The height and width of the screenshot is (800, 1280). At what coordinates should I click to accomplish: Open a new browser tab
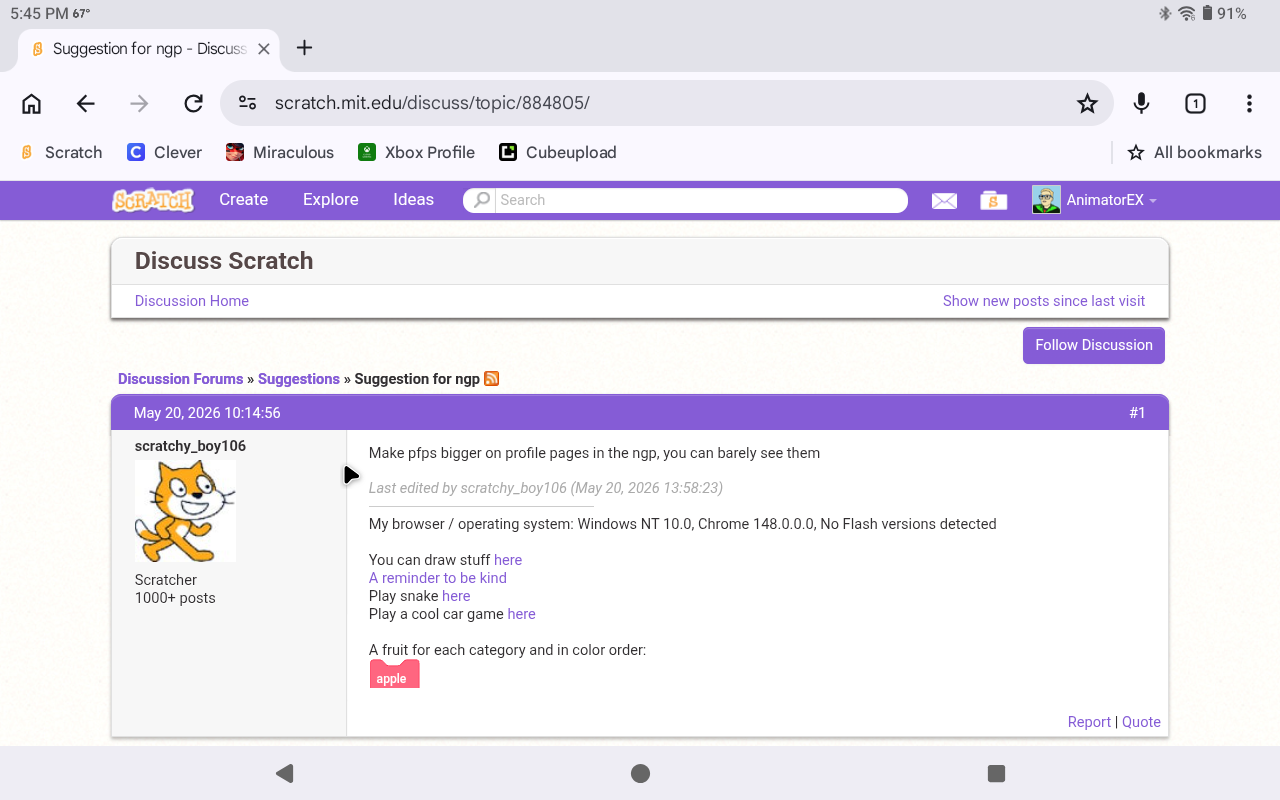click(305, 48)
